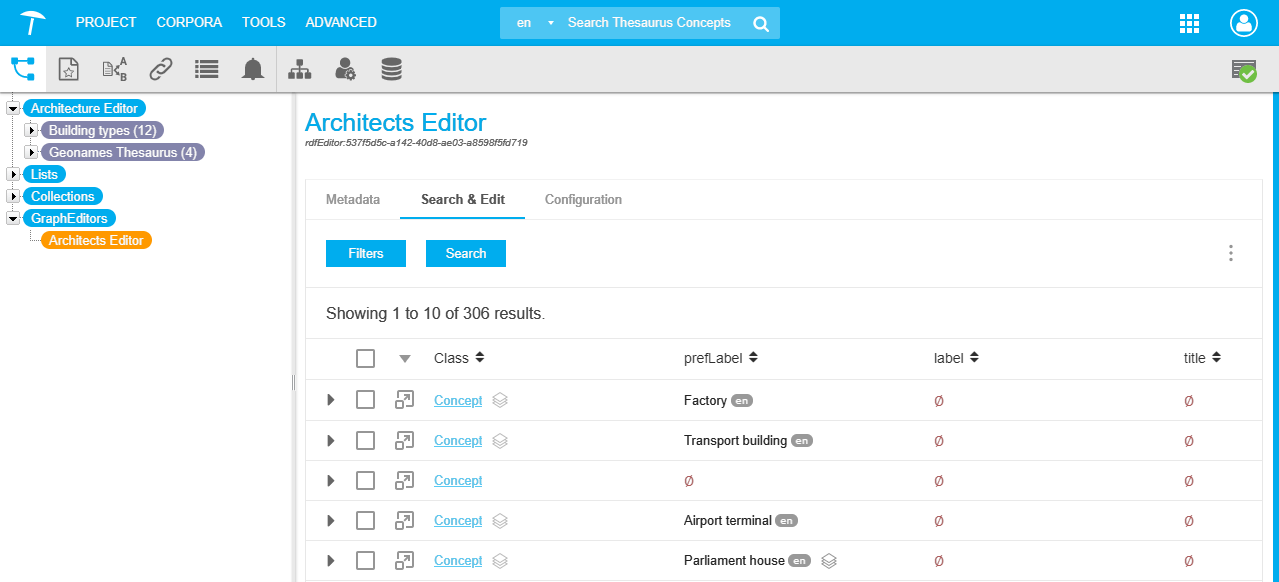Select the Airport terminal row checkbox

tap(366, 520)
